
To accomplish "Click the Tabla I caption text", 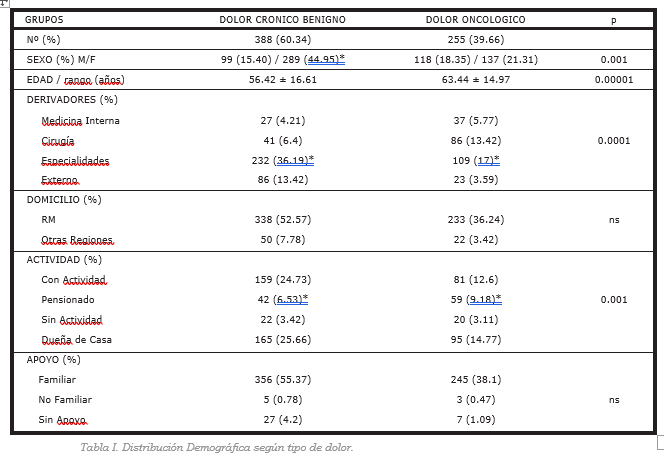I will (216, 447).
